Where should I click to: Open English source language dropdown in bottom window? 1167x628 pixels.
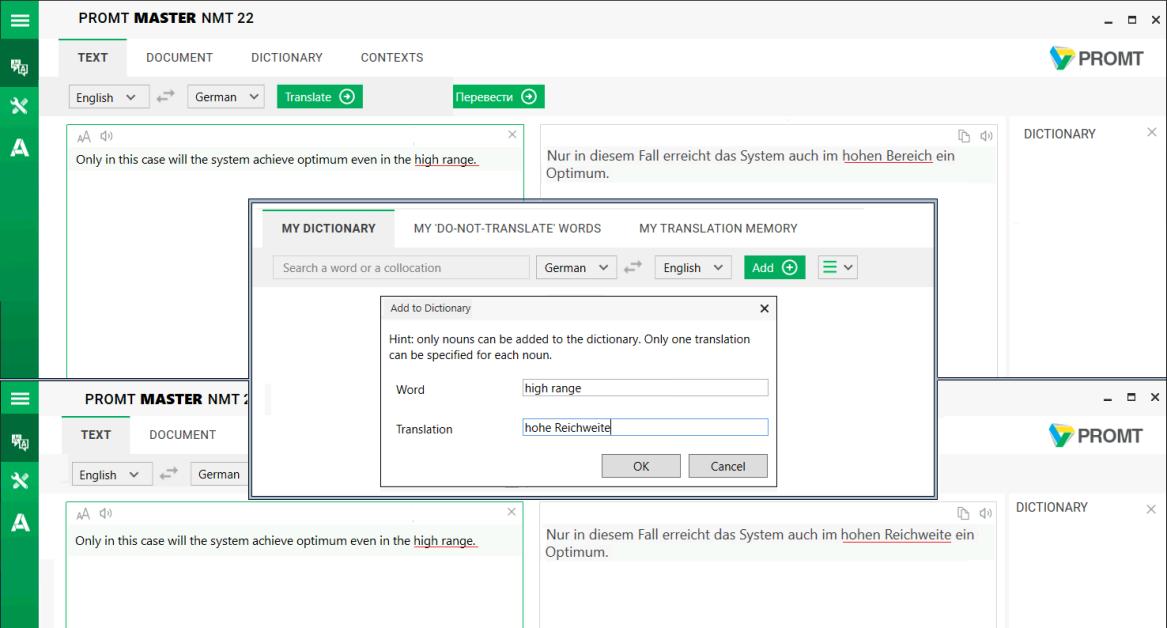112,474
